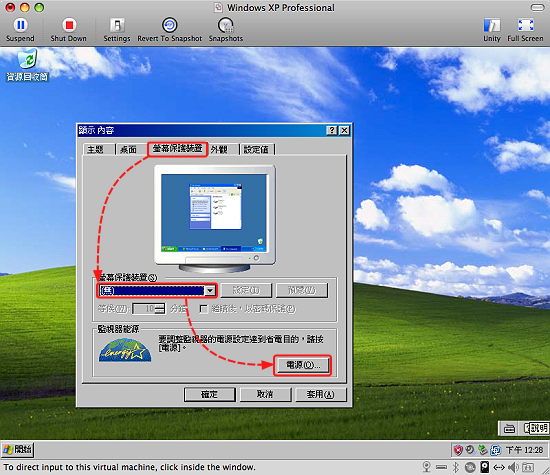Click the USB drive device icon in status bar
550x475 pixels.
(x=441, y=467)
